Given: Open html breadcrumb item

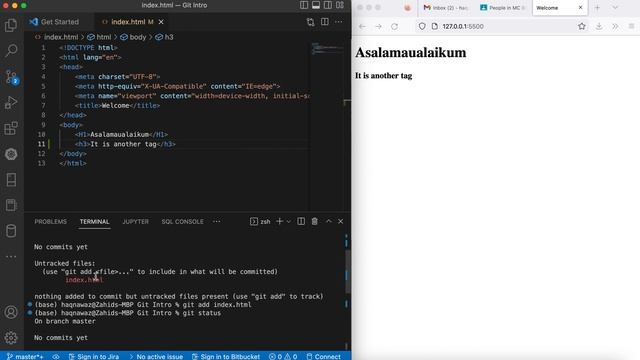Looking at the screenshot, I should [99, 37].
